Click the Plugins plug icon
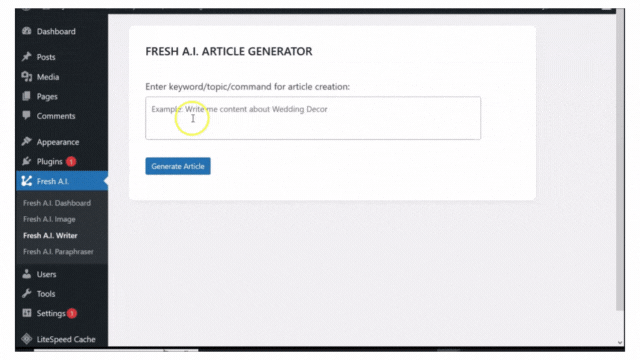The width and height of the screenshot is (640, 360). pos(27,161)
